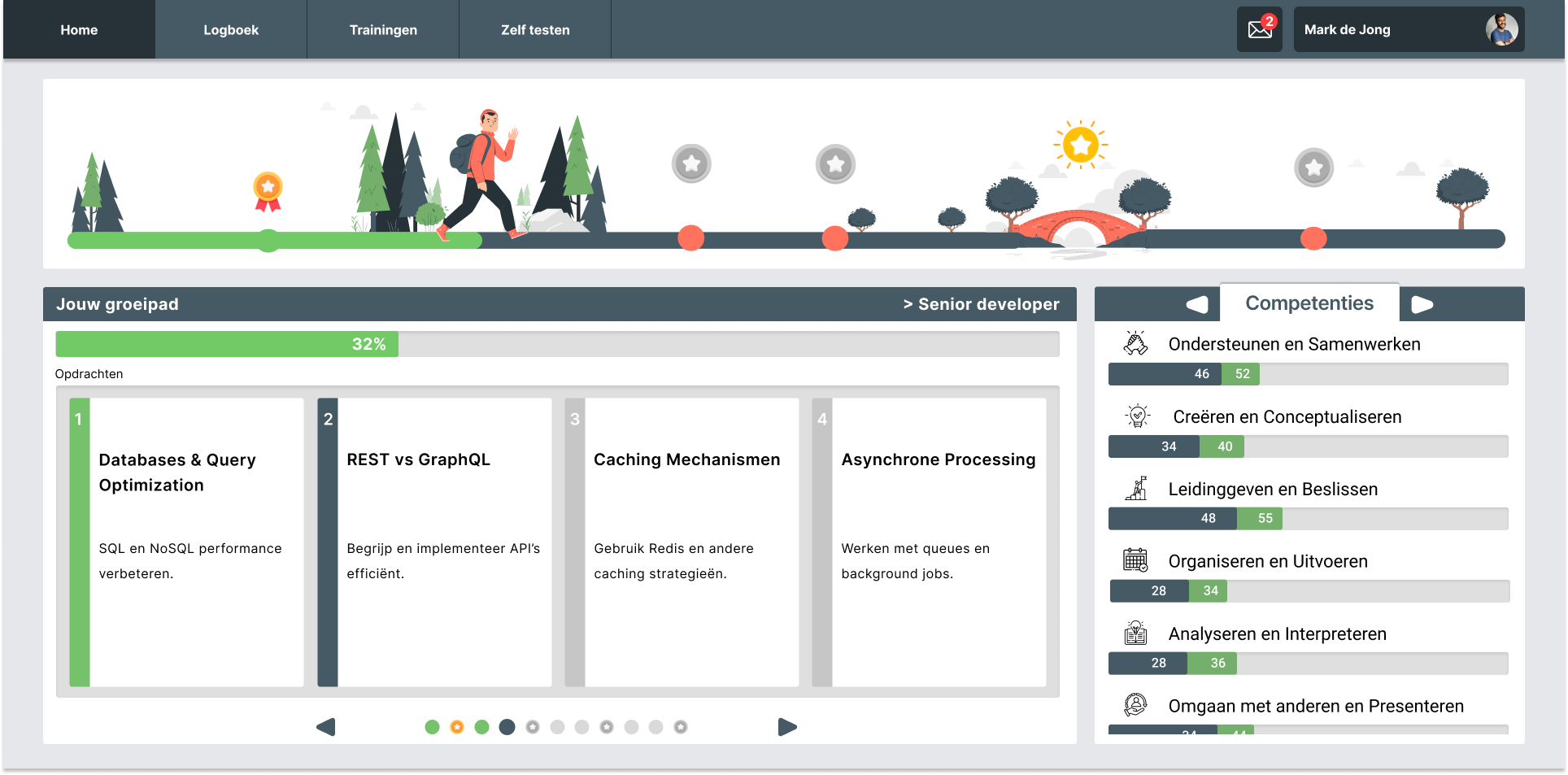Click the Leidinggeven en Beslissen score bar
The image size is (1568, 775).
1308,518
